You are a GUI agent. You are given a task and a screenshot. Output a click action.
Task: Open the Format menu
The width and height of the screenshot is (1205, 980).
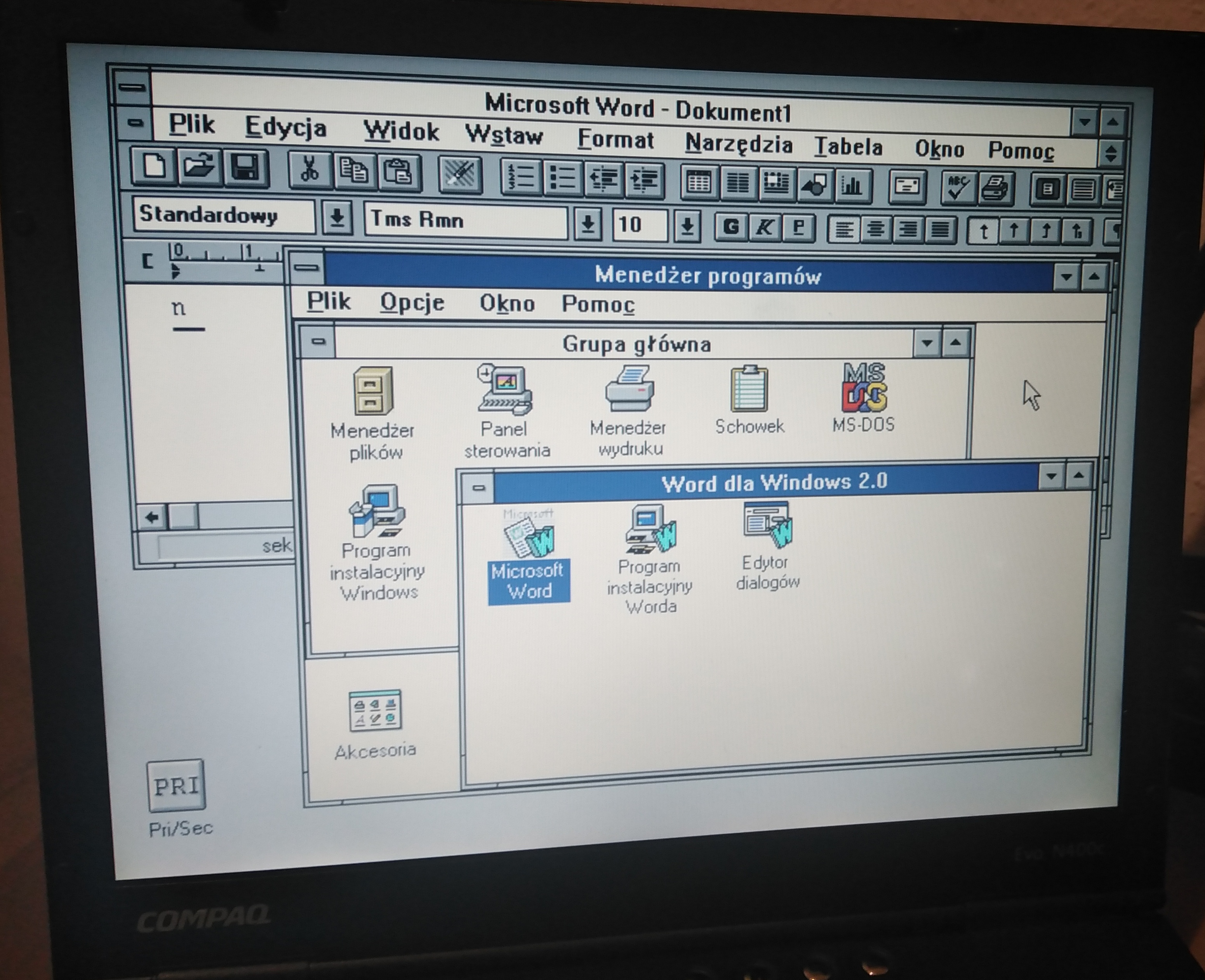pos(616,139)
